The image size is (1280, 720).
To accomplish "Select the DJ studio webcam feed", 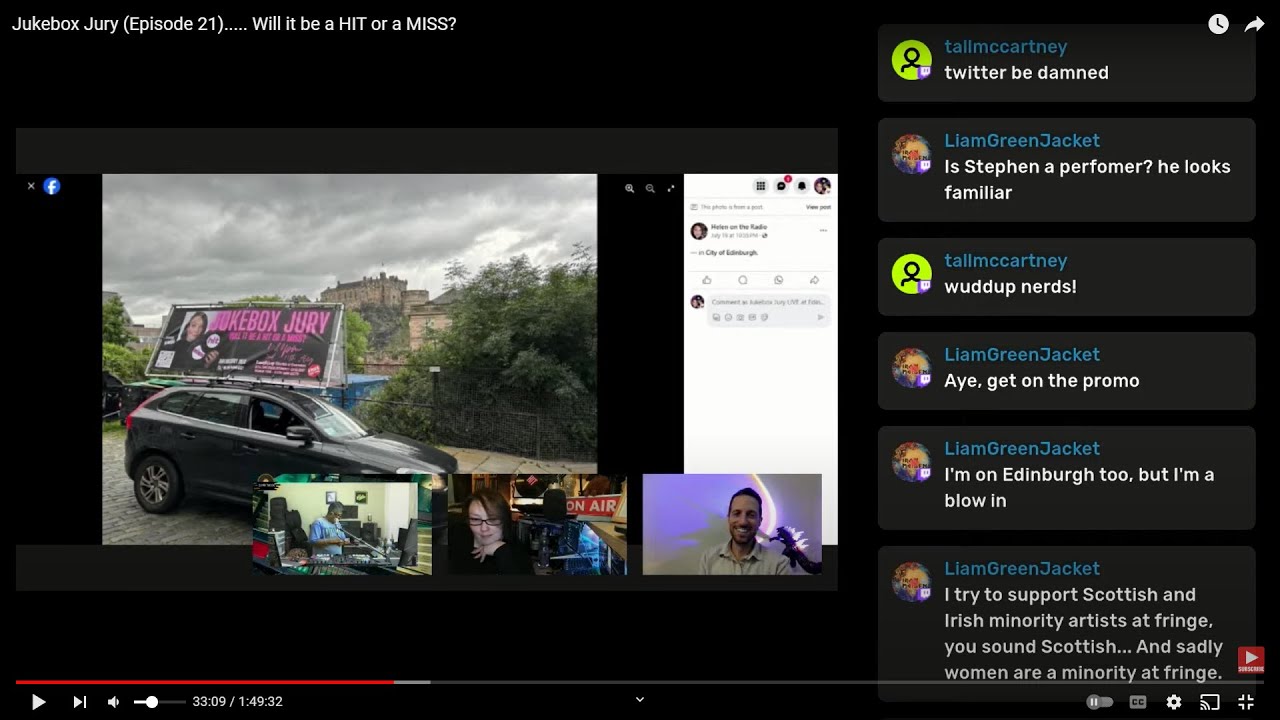I will point(342,524).
